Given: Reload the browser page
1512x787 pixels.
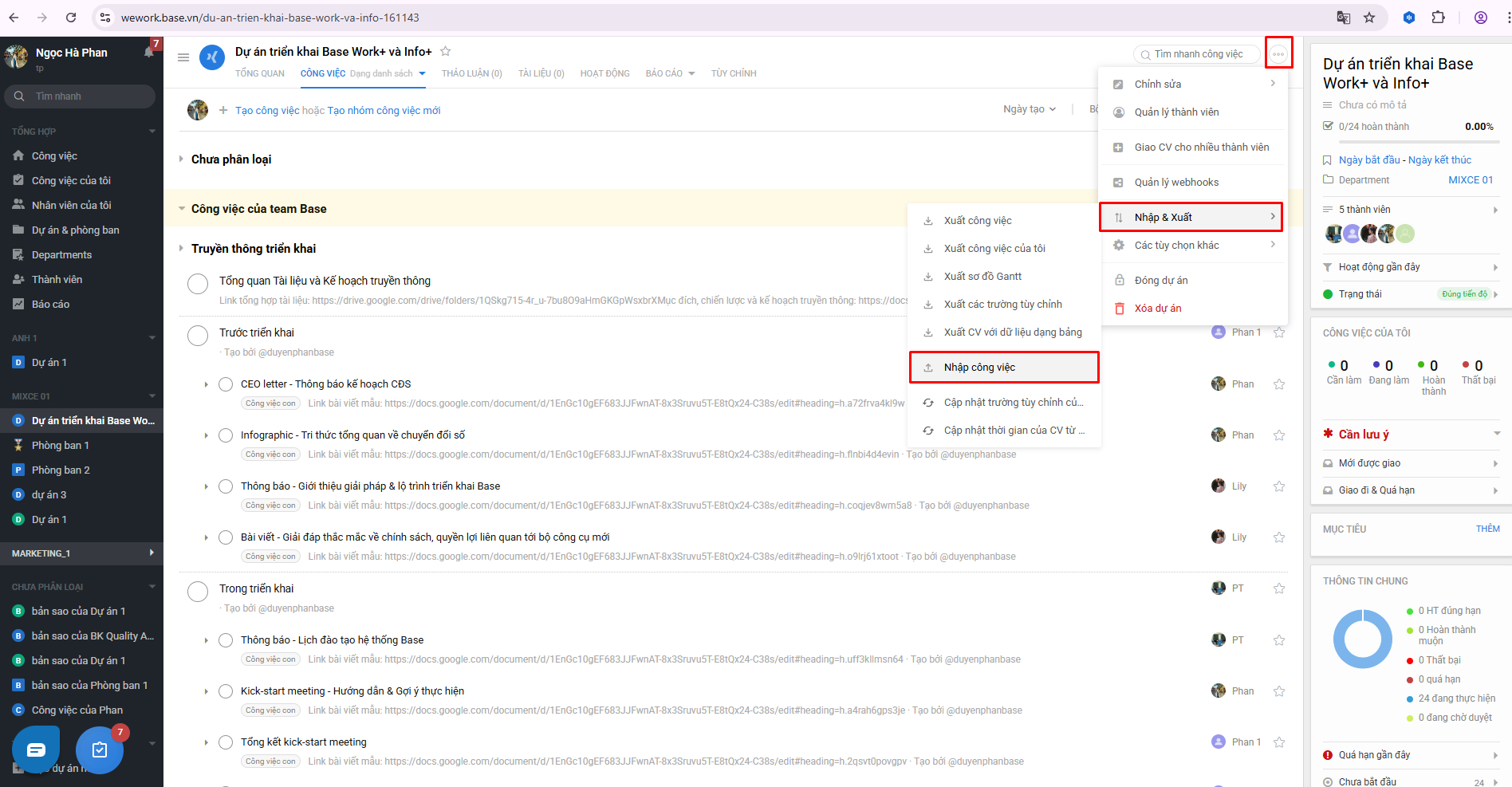Looking at the screenshot, I should click(71, 18).
